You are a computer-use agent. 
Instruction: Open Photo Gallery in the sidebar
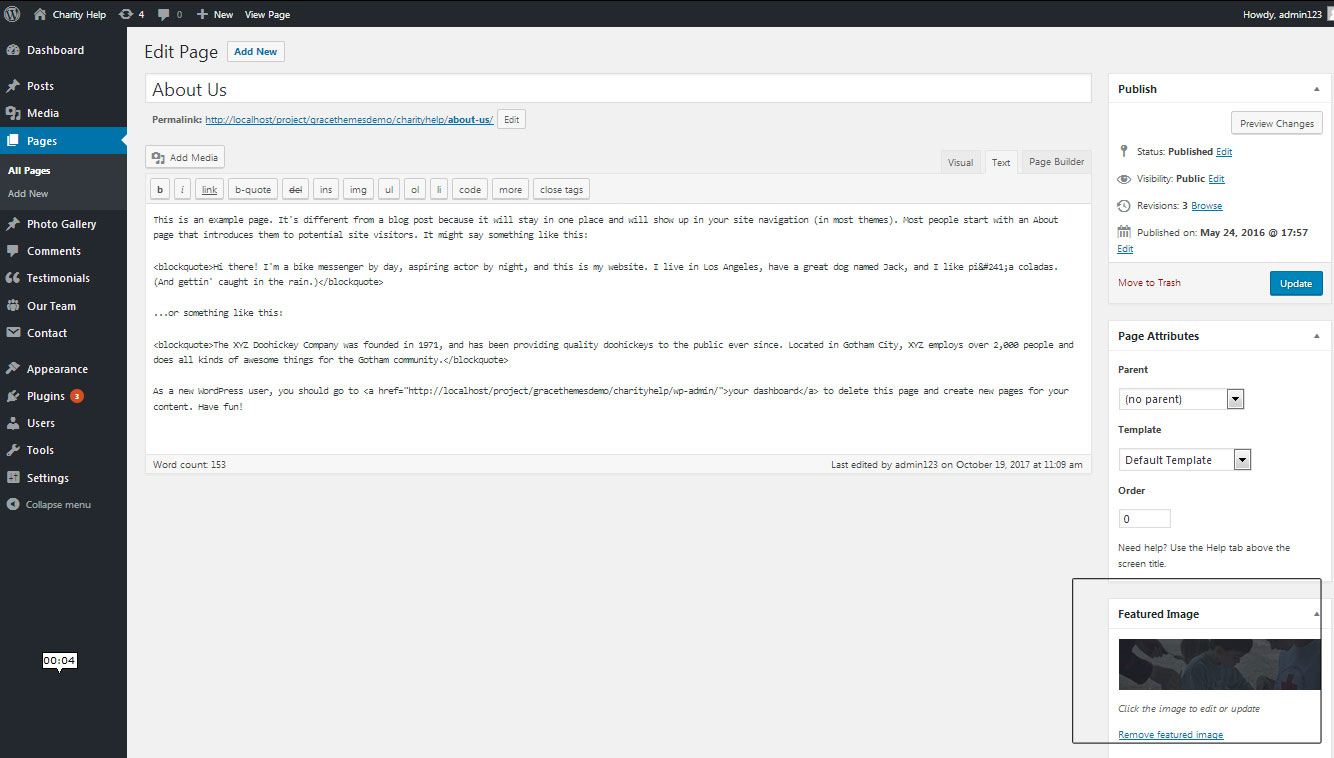click(61, 224)
